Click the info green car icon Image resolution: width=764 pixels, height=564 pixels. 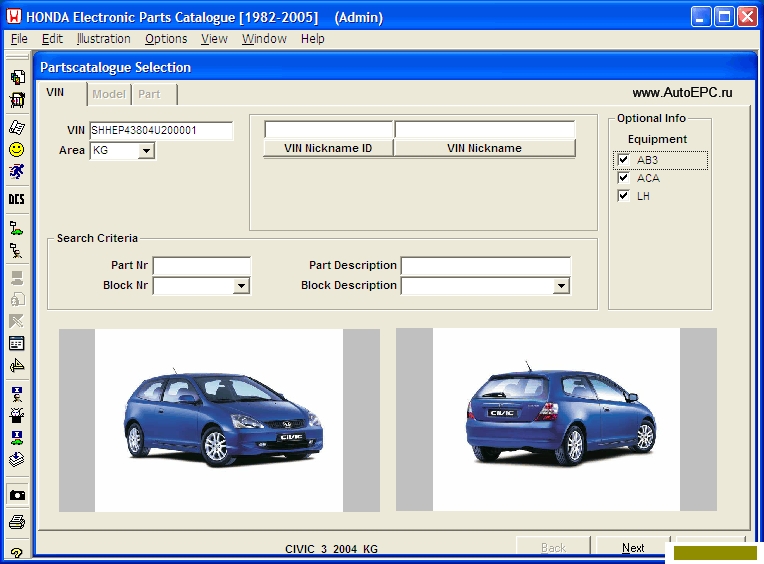coord(17,437)
